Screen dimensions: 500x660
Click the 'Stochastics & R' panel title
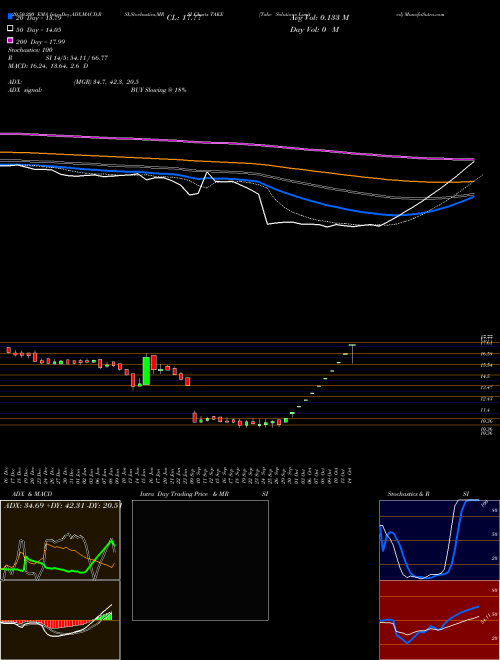click(408, 494)
